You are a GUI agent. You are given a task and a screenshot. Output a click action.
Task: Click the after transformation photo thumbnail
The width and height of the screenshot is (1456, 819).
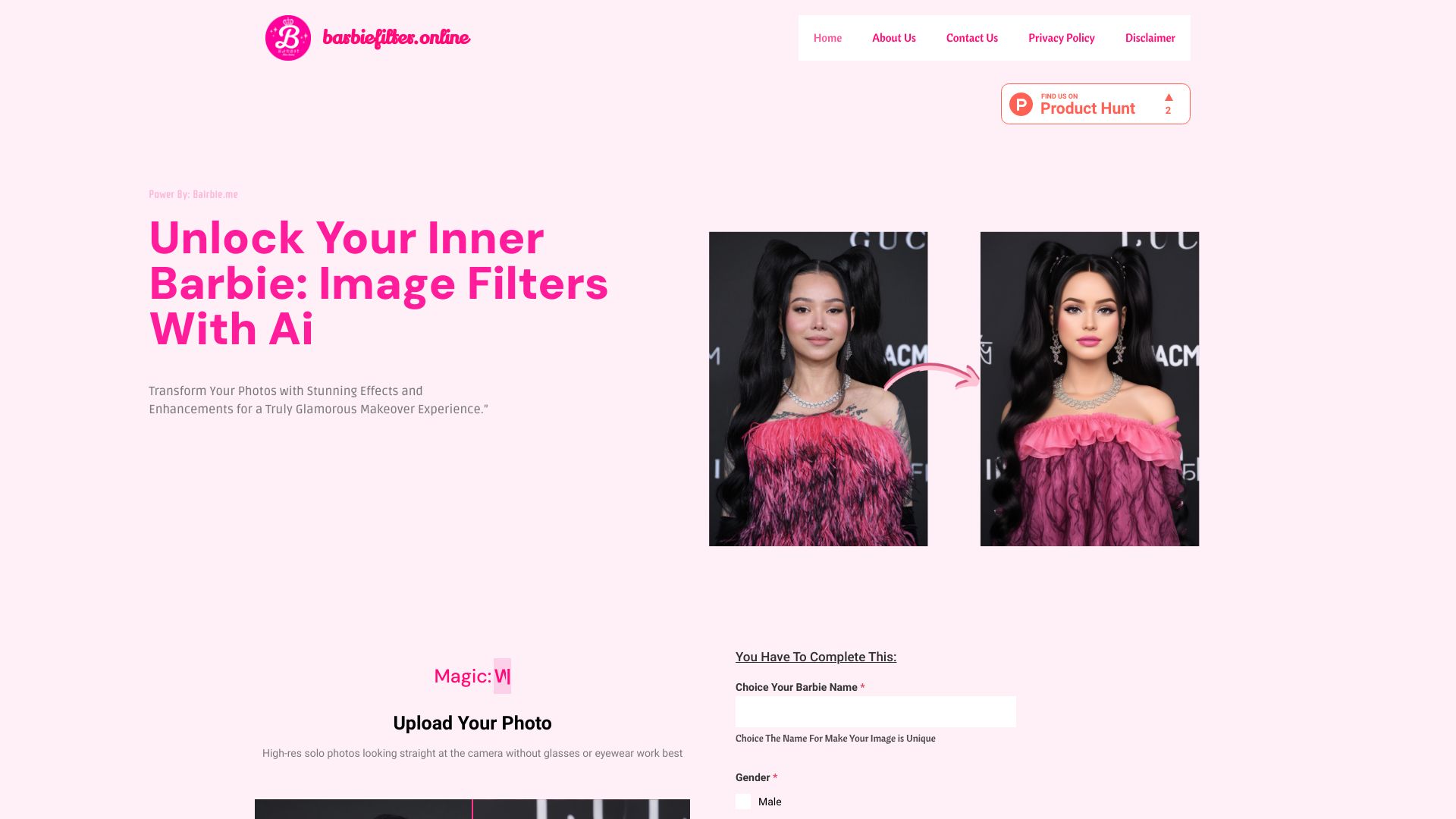(1089, 388)
